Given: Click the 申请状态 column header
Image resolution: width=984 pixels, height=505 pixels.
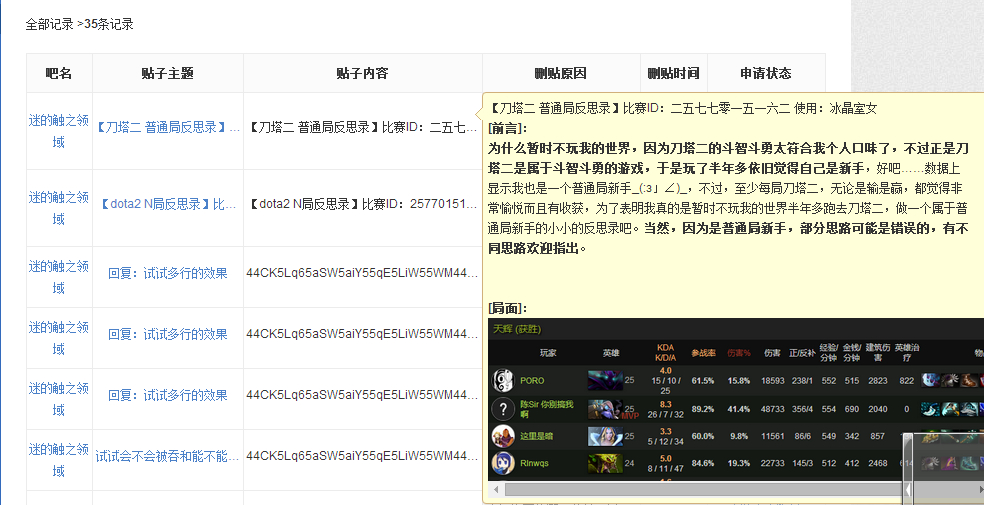Looking at the screenshot, I should 766,73.
